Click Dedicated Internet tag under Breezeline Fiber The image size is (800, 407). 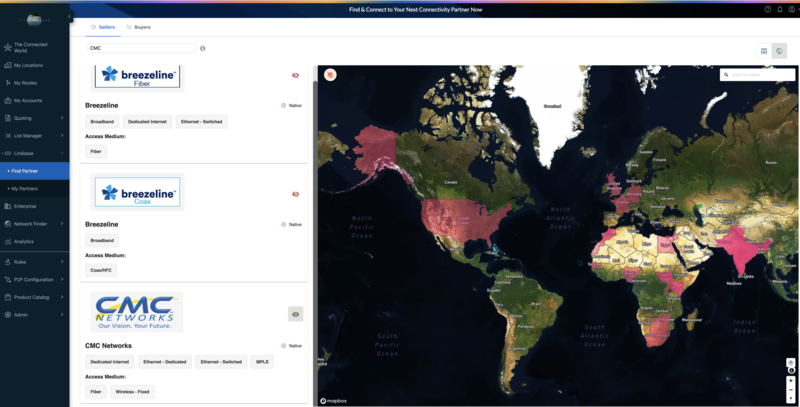(147, 122)
